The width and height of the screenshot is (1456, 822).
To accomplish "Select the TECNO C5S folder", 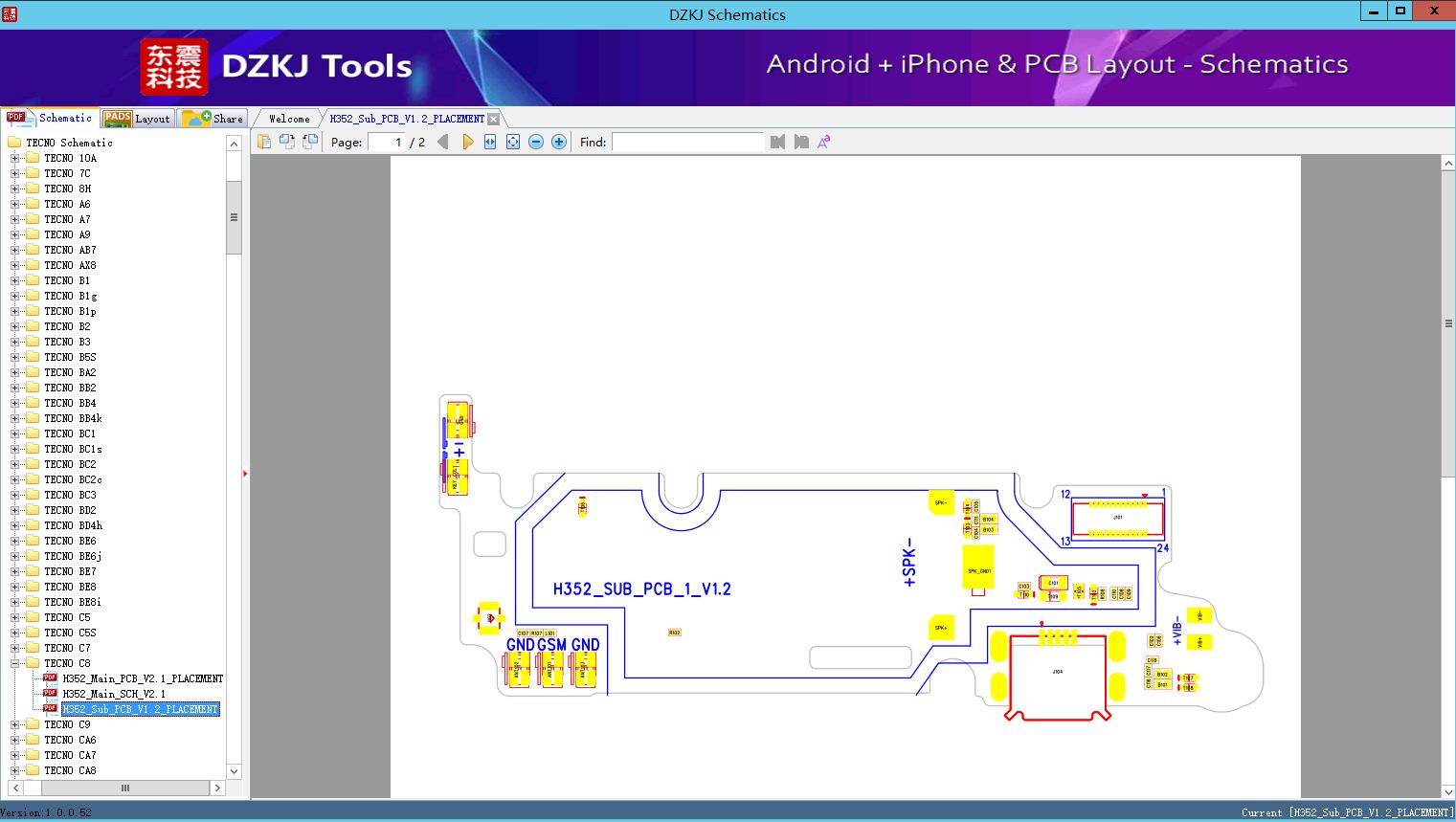I will pyautogui.click(x=70, y=633).
